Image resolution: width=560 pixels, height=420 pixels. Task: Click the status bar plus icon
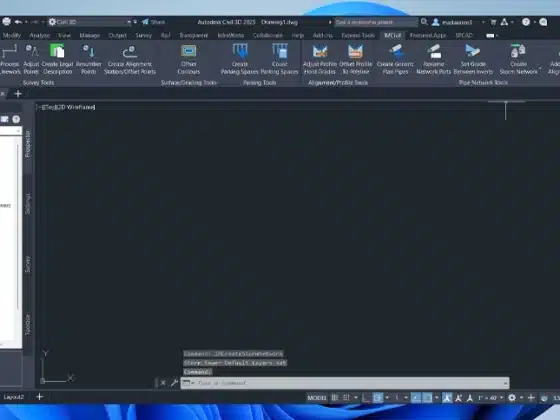point(531,398)
